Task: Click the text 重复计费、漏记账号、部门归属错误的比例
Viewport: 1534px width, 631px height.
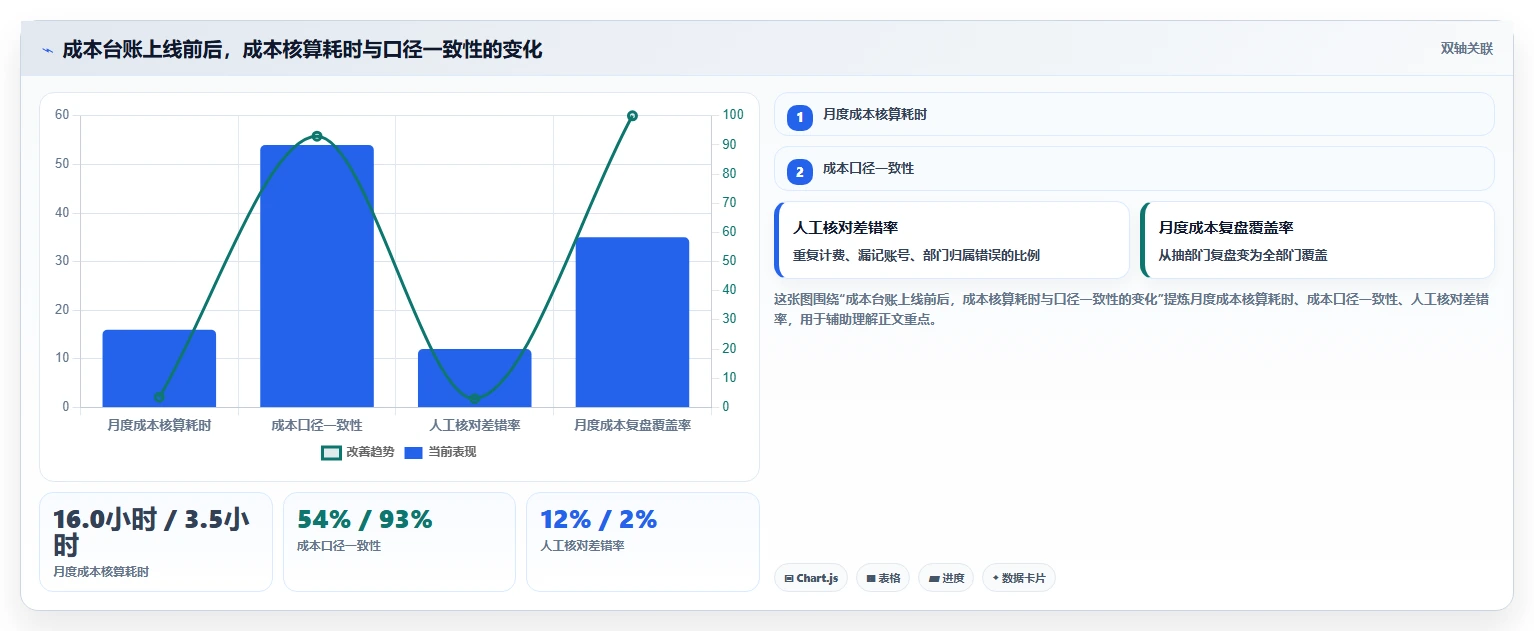Action: click(x=916, y=255)
